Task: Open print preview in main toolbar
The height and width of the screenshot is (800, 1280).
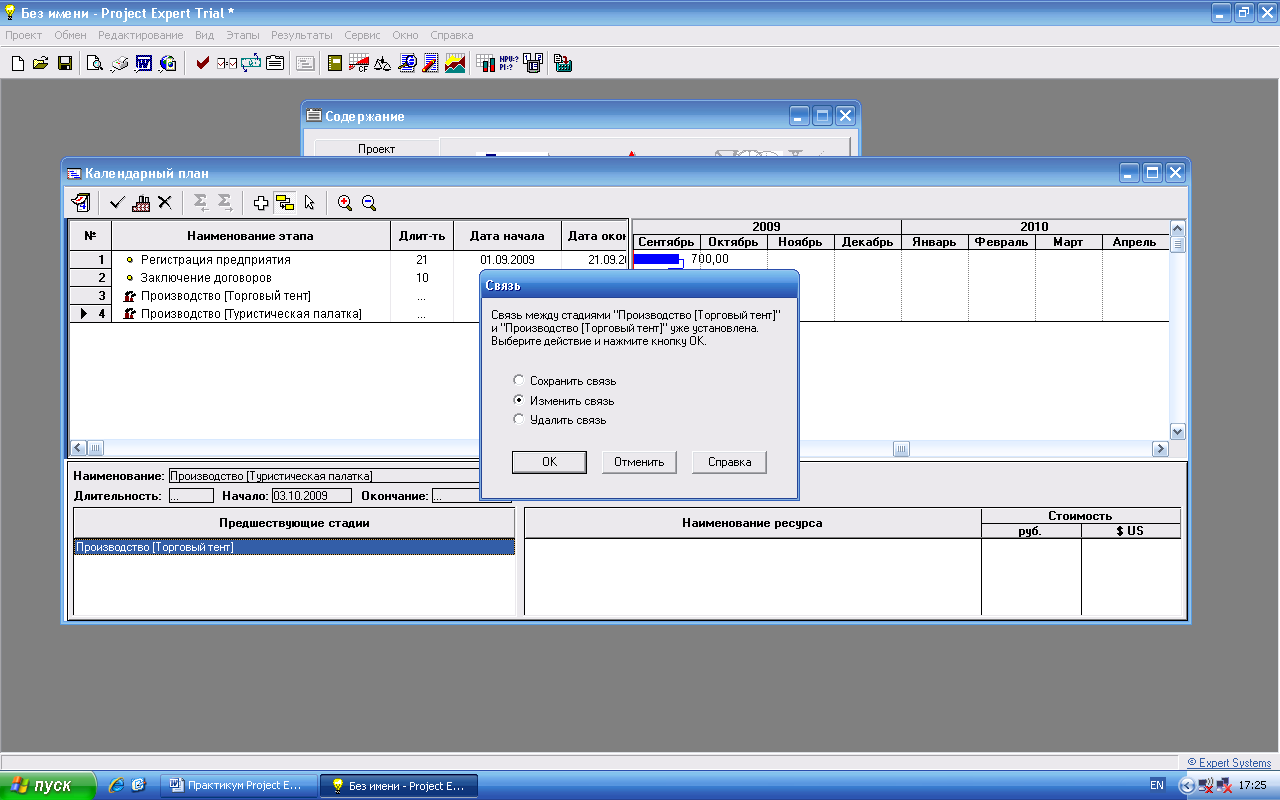Action: point(95,63)
